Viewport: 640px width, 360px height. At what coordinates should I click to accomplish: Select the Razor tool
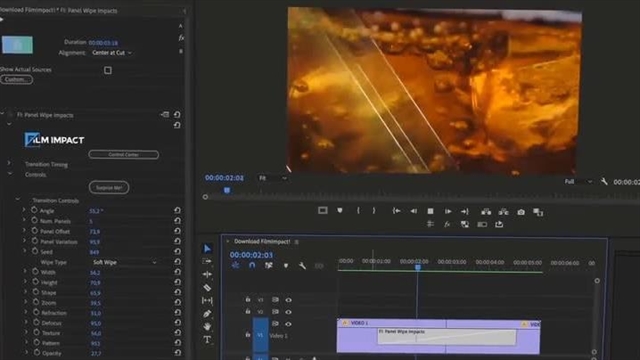[x=207, y=287]
